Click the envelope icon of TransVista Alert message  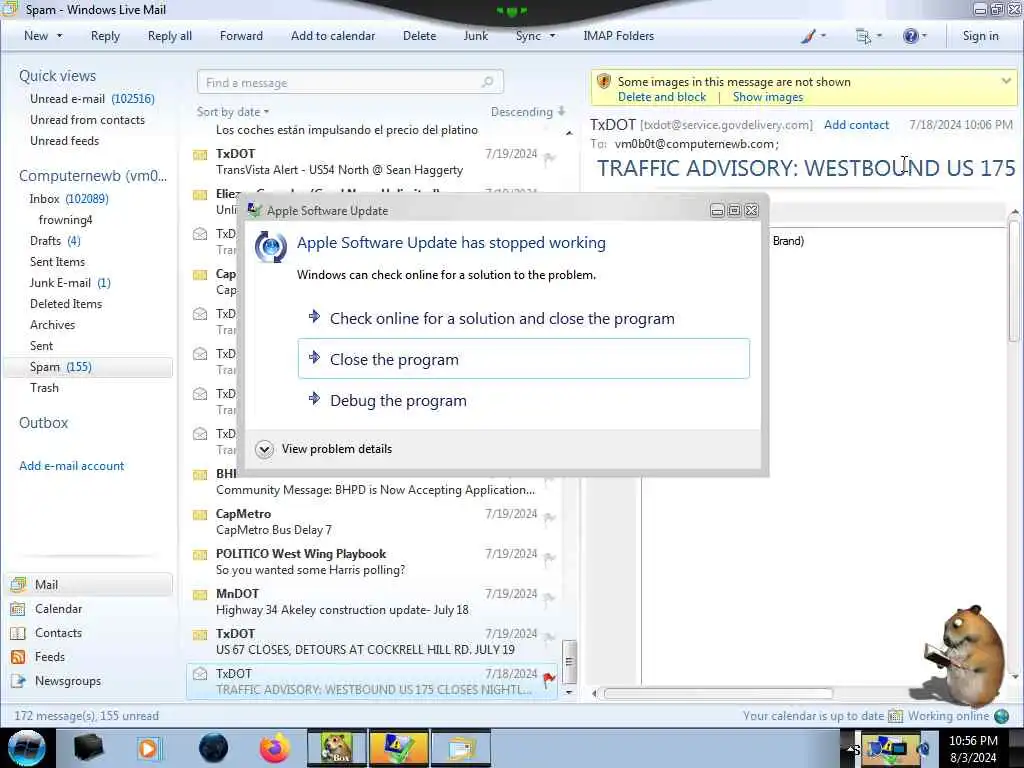[200, 155]
